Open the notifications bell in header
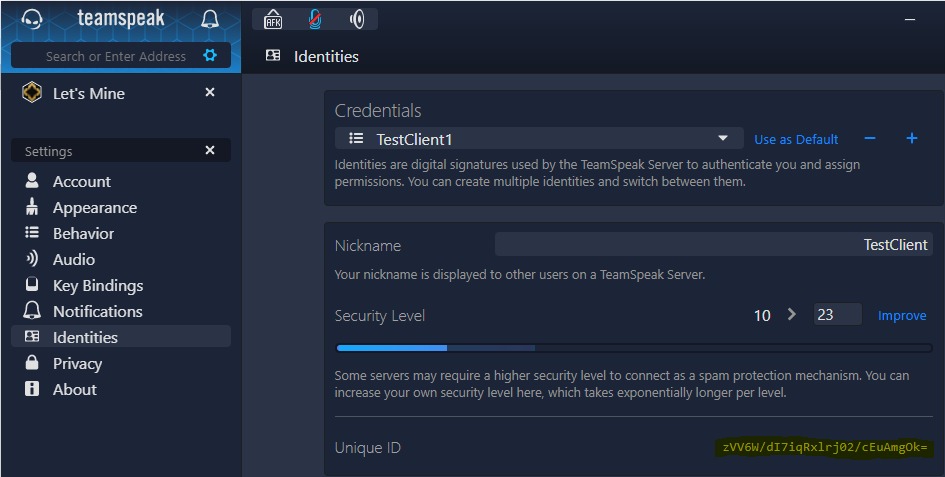The width and height of the screenshot is (945, 477). tap(210, 19)
